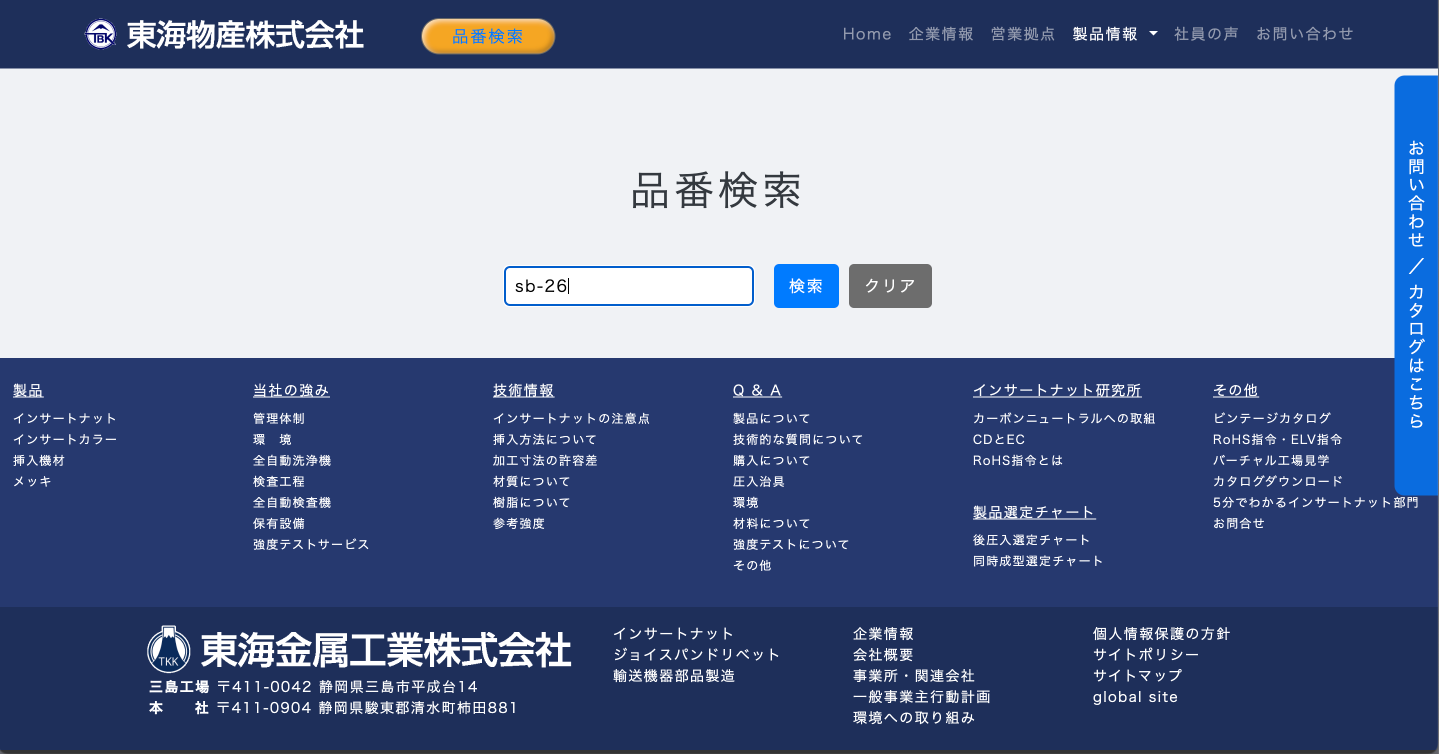This screenshot has height=754, width=1439.
Task: Click the part number search input field
Action: point(629,286)
